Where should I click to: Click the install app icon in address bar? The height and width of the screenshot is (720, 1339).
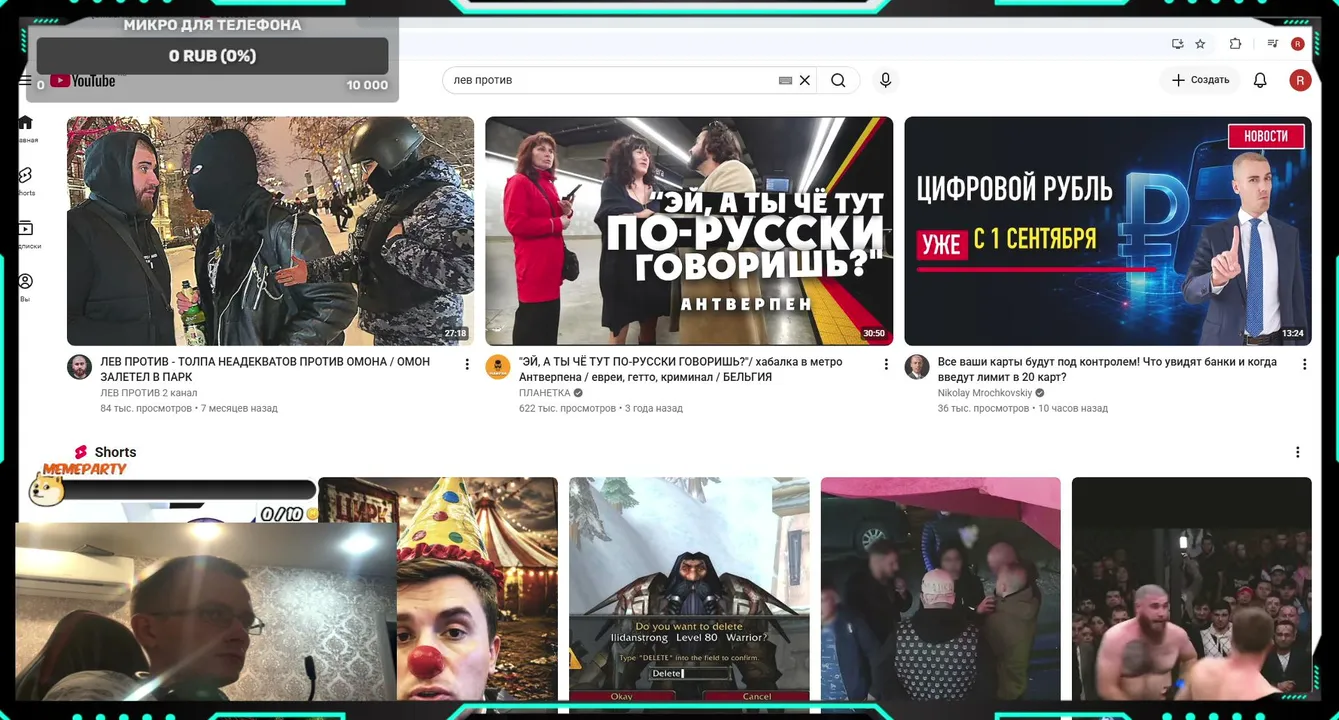[x=1178, y=44]
